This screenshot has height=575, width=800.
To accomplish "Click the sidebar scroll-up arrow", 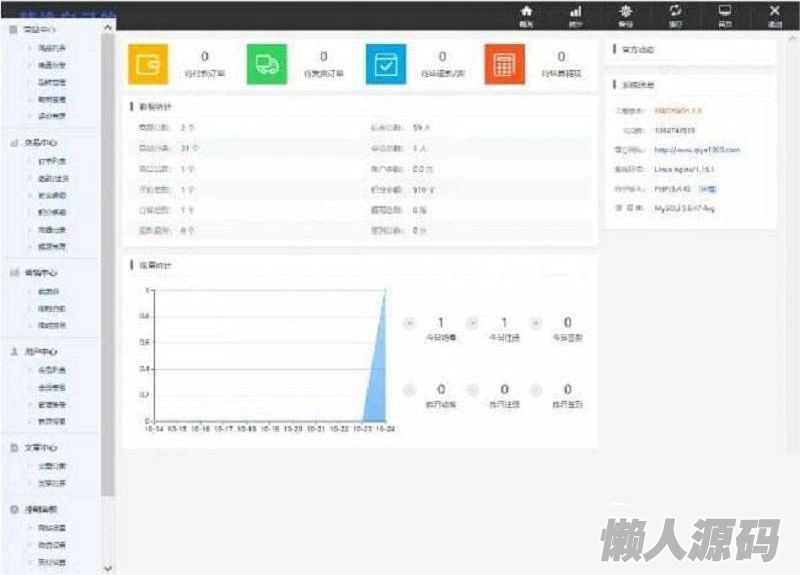I will pos(108,28).
